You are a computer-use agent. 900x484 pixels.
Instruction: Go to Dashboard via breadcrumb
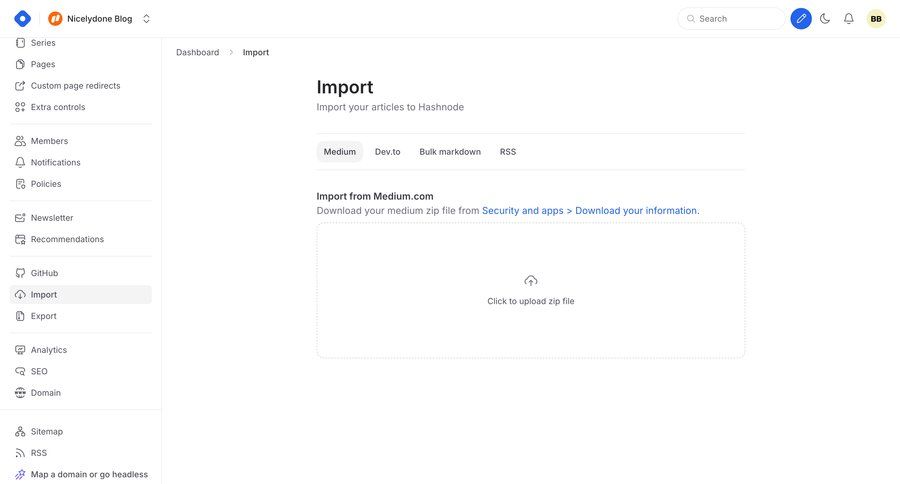[197, 52]
